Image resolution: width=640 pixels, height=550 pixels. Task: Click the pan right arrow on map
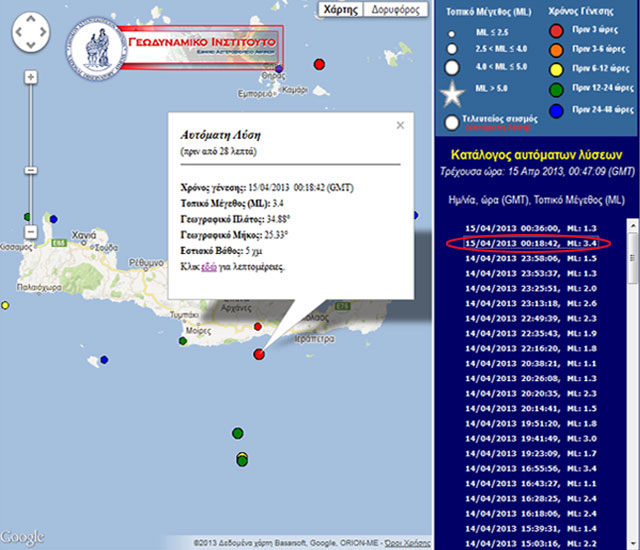[x=43, y=37]
